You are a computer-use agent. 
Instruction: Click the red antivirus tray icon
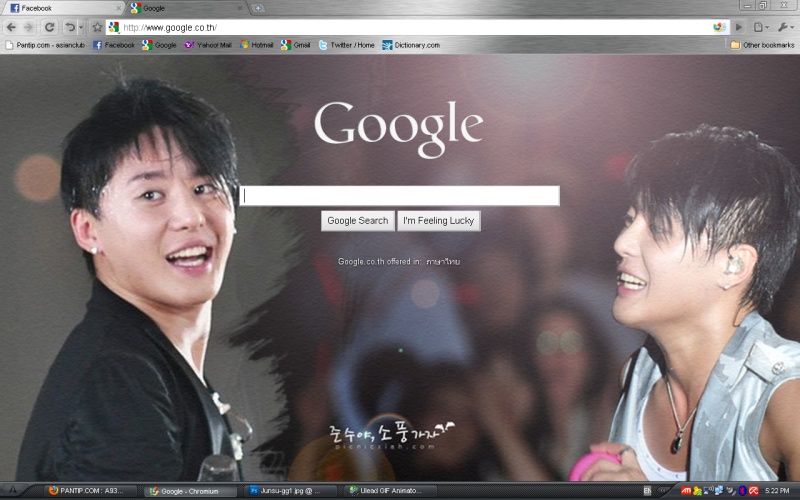point(753,491)
